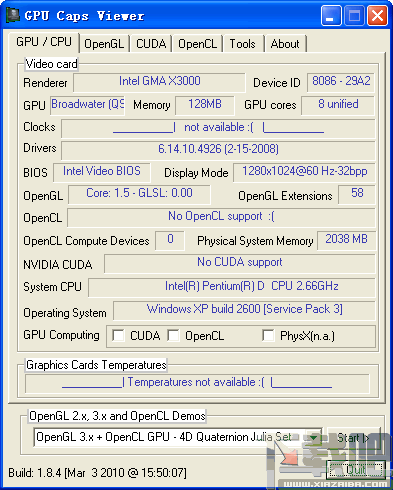Click the Temperatures not available field

click(x=197, y=383)
